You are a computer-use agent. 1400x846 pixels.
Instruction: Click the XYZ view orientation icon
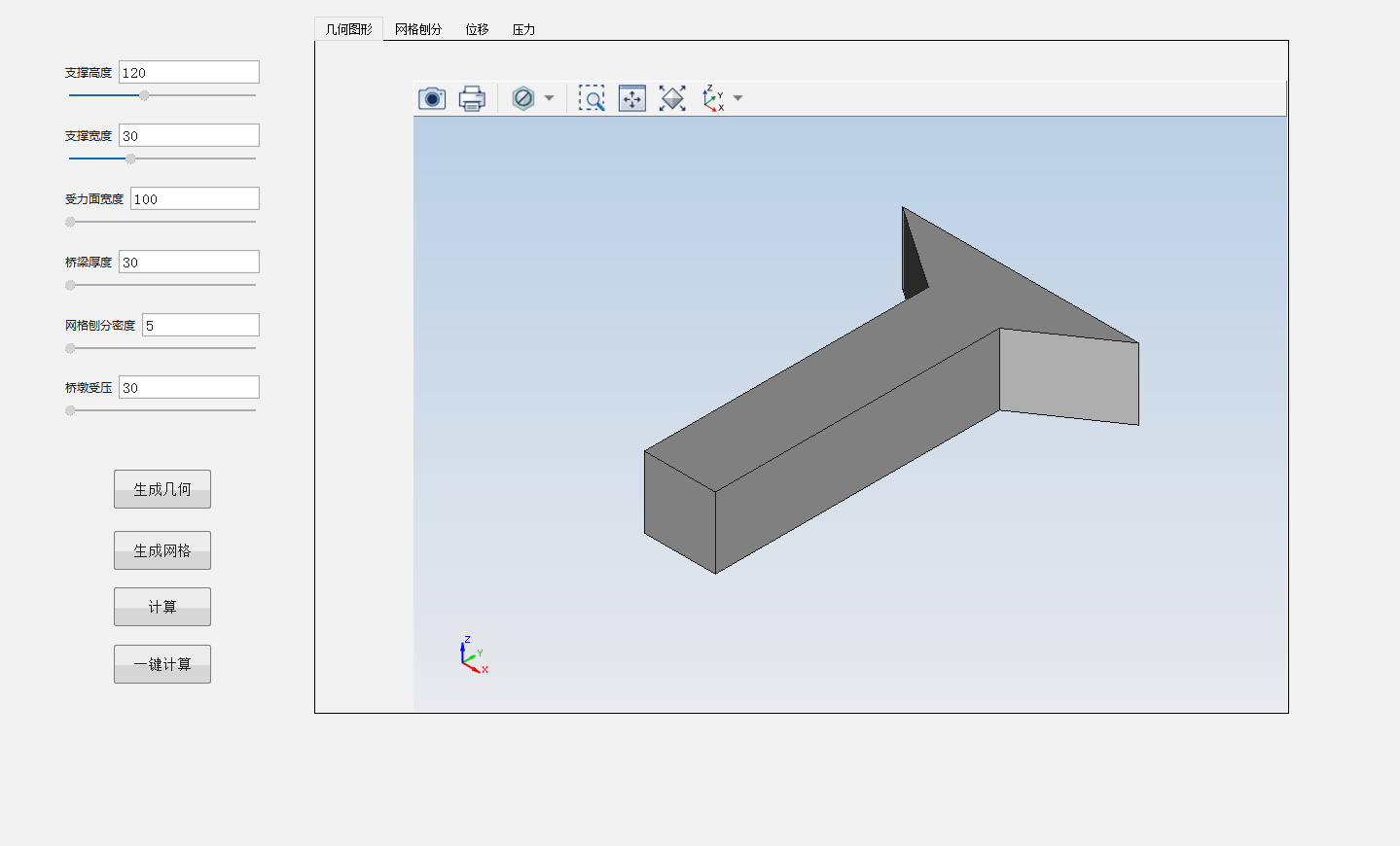pyautogui.click(x=713, y=98)
